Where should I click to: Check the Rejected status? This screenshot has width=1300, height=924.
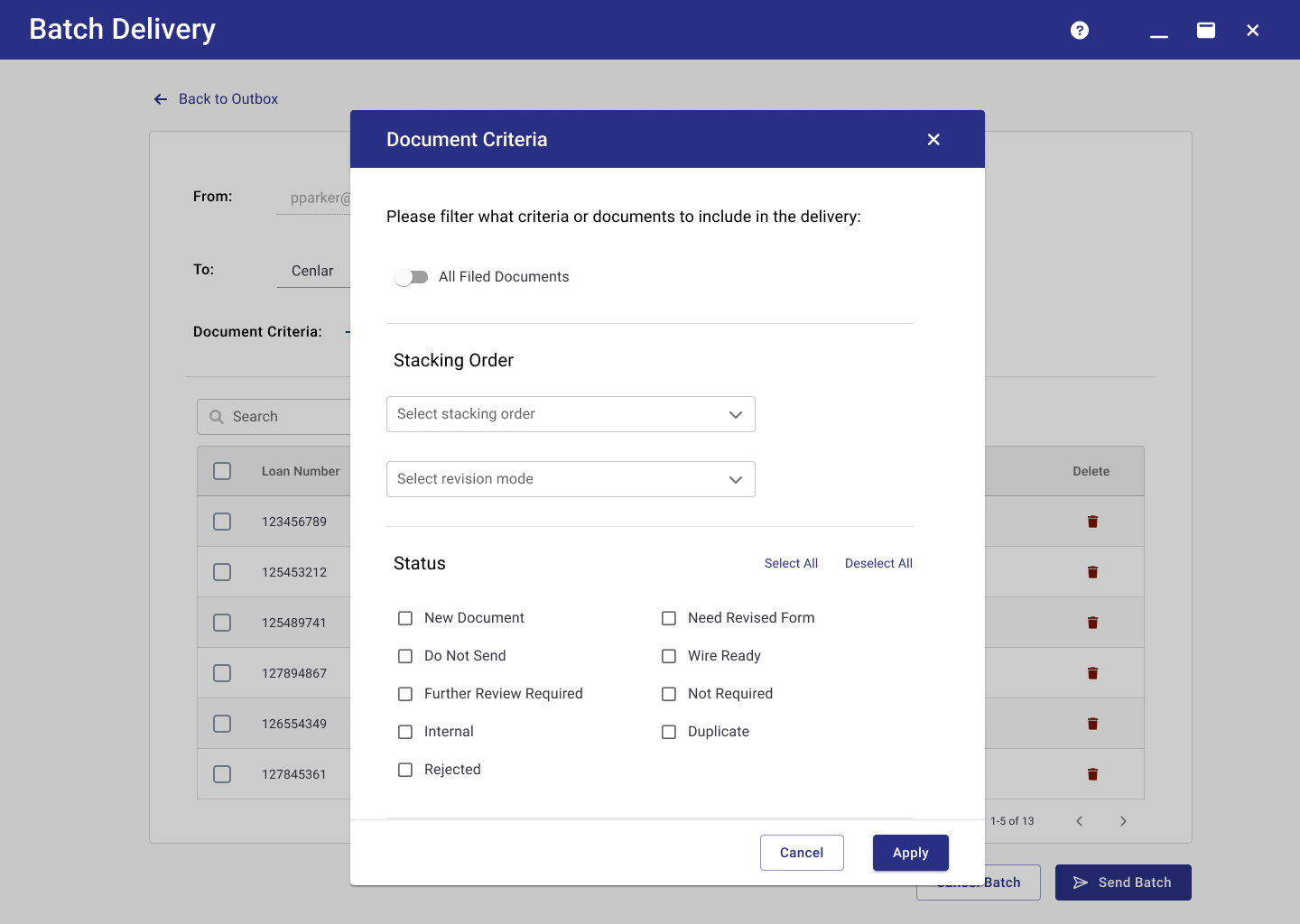click(x=405, y=770)
